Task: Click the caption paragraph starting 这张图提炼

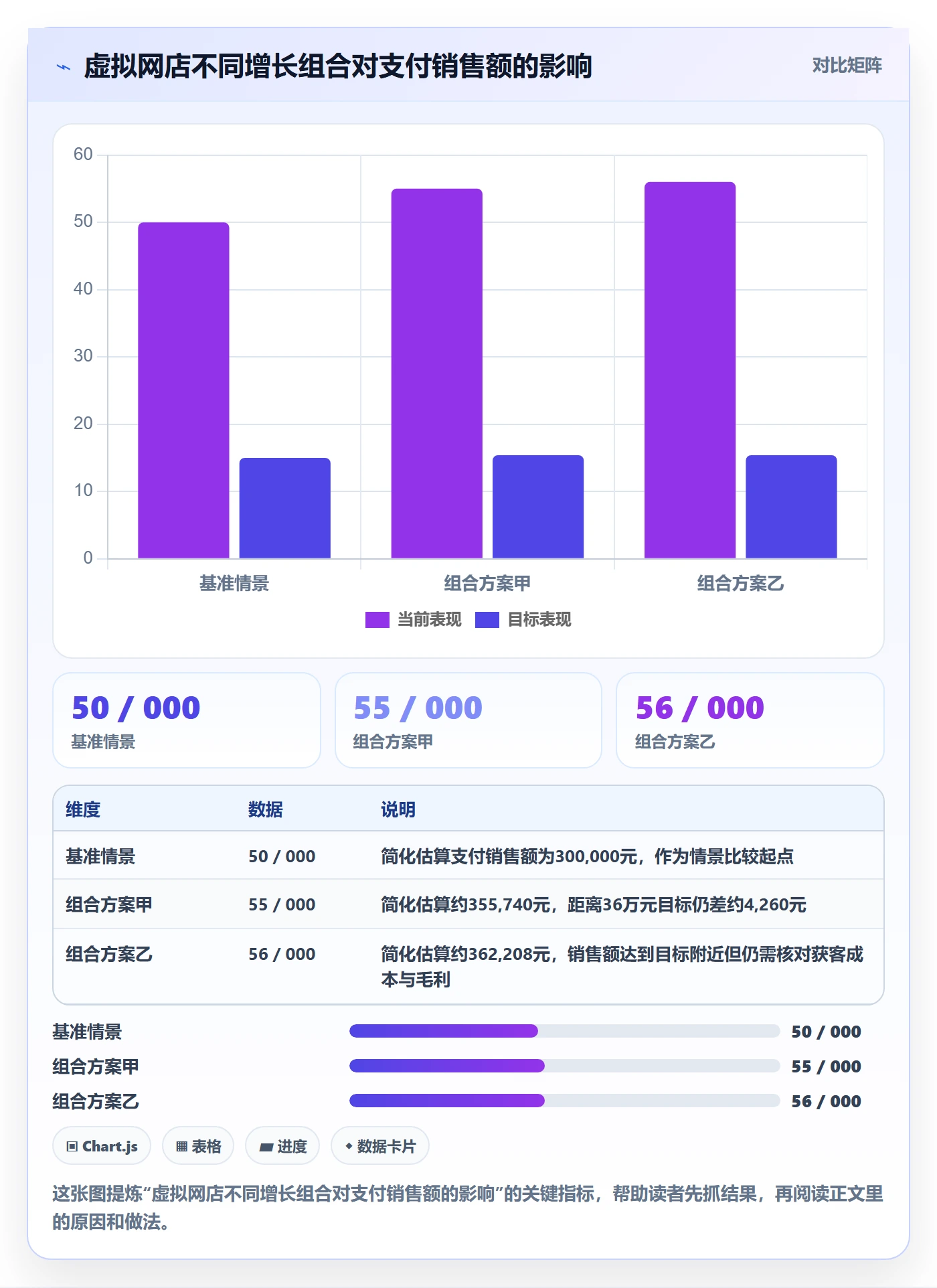Action: [x=468, y=1208]
